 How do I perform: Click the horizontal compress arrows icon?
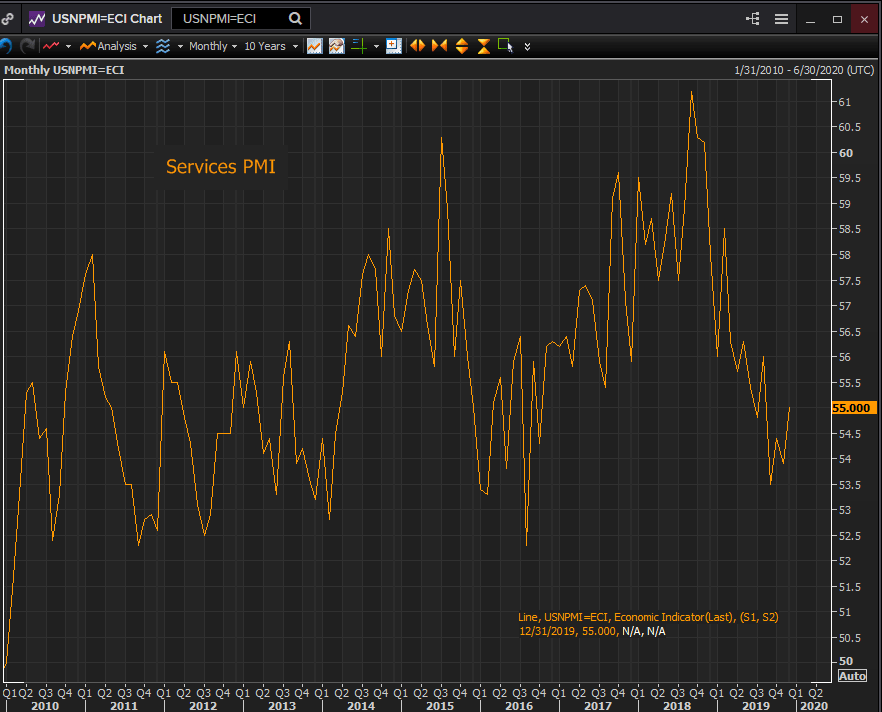point(439,46)
